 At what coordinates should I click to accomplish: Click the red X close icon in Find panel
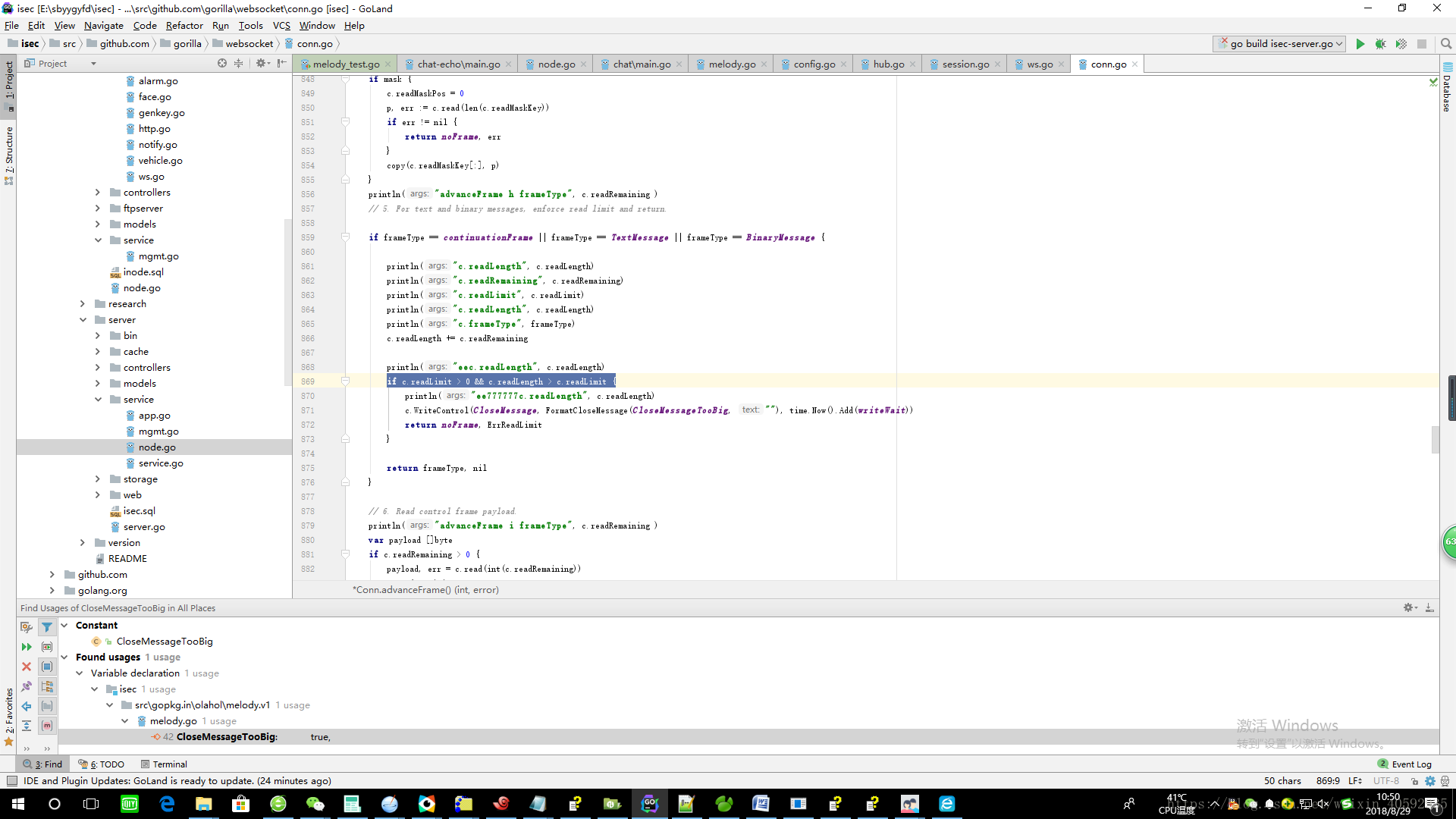click(27, 667)
